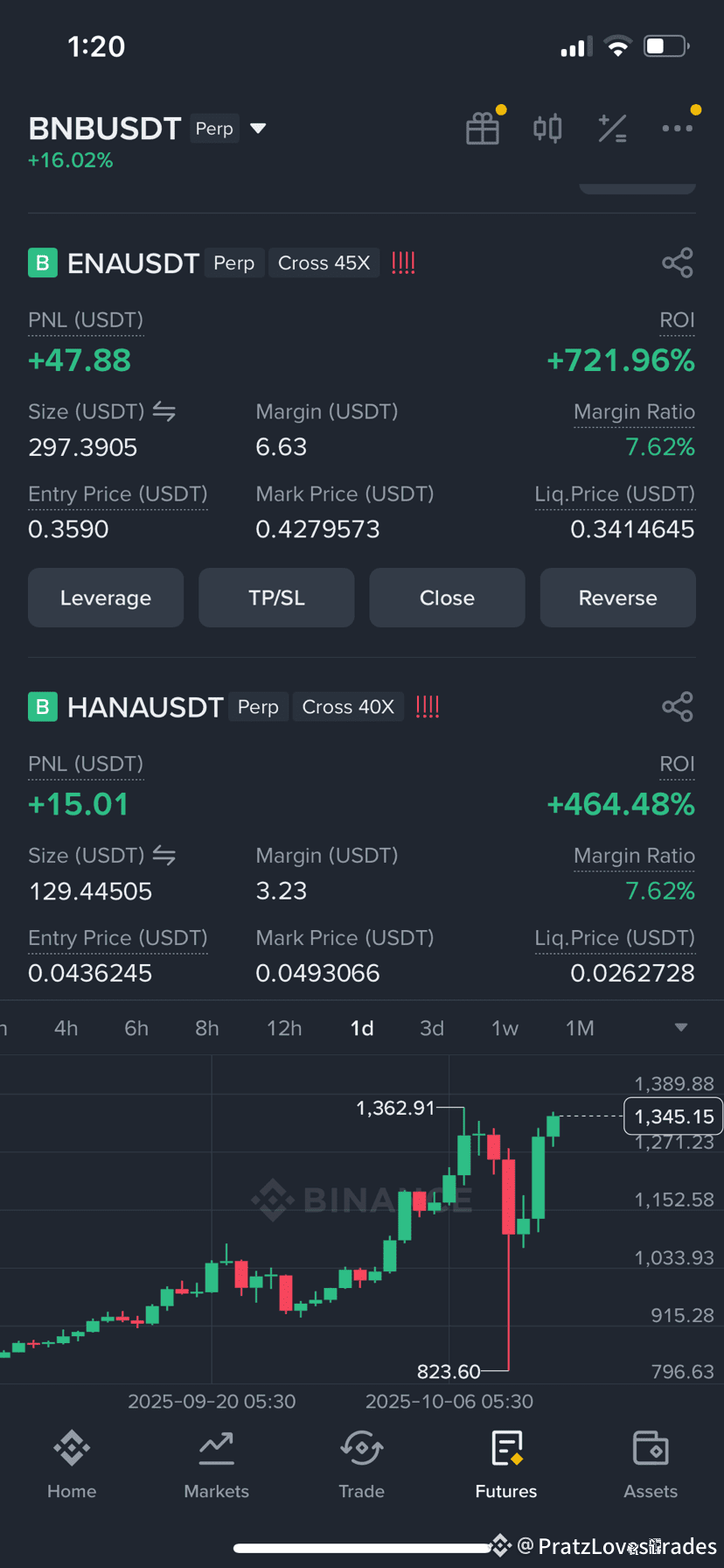Screen dimensions: 724x1568
Task: Go to the Assets tab
Action: pyautogui.click(x=651, y=1466)
